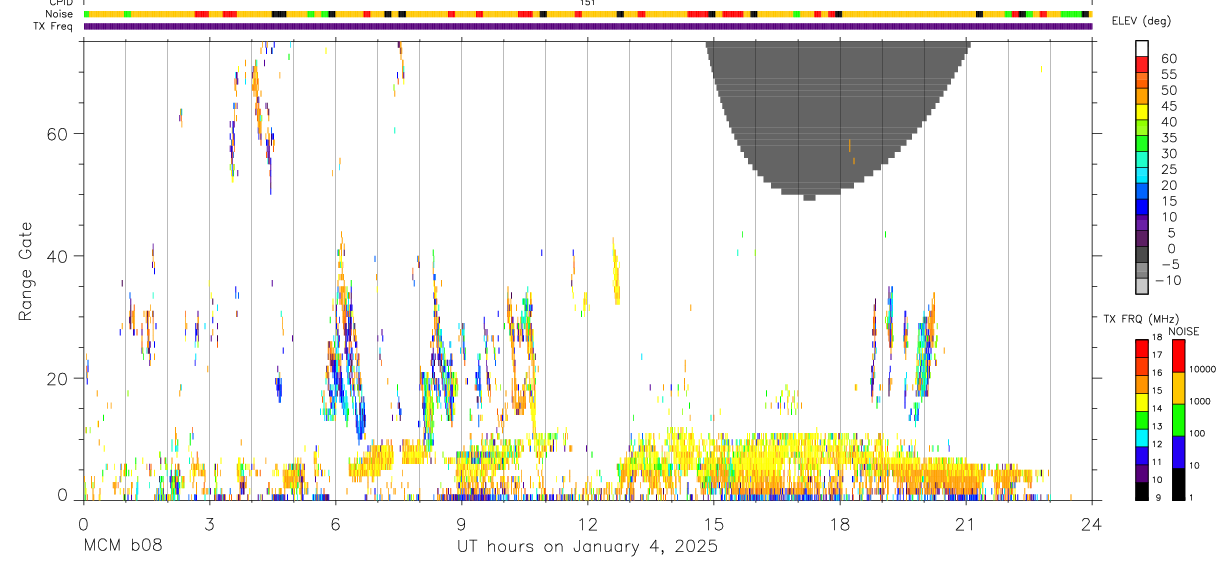Click Range Gate tick label "60"
Screen dimensions: 1228x567
[x=59, y=134]
